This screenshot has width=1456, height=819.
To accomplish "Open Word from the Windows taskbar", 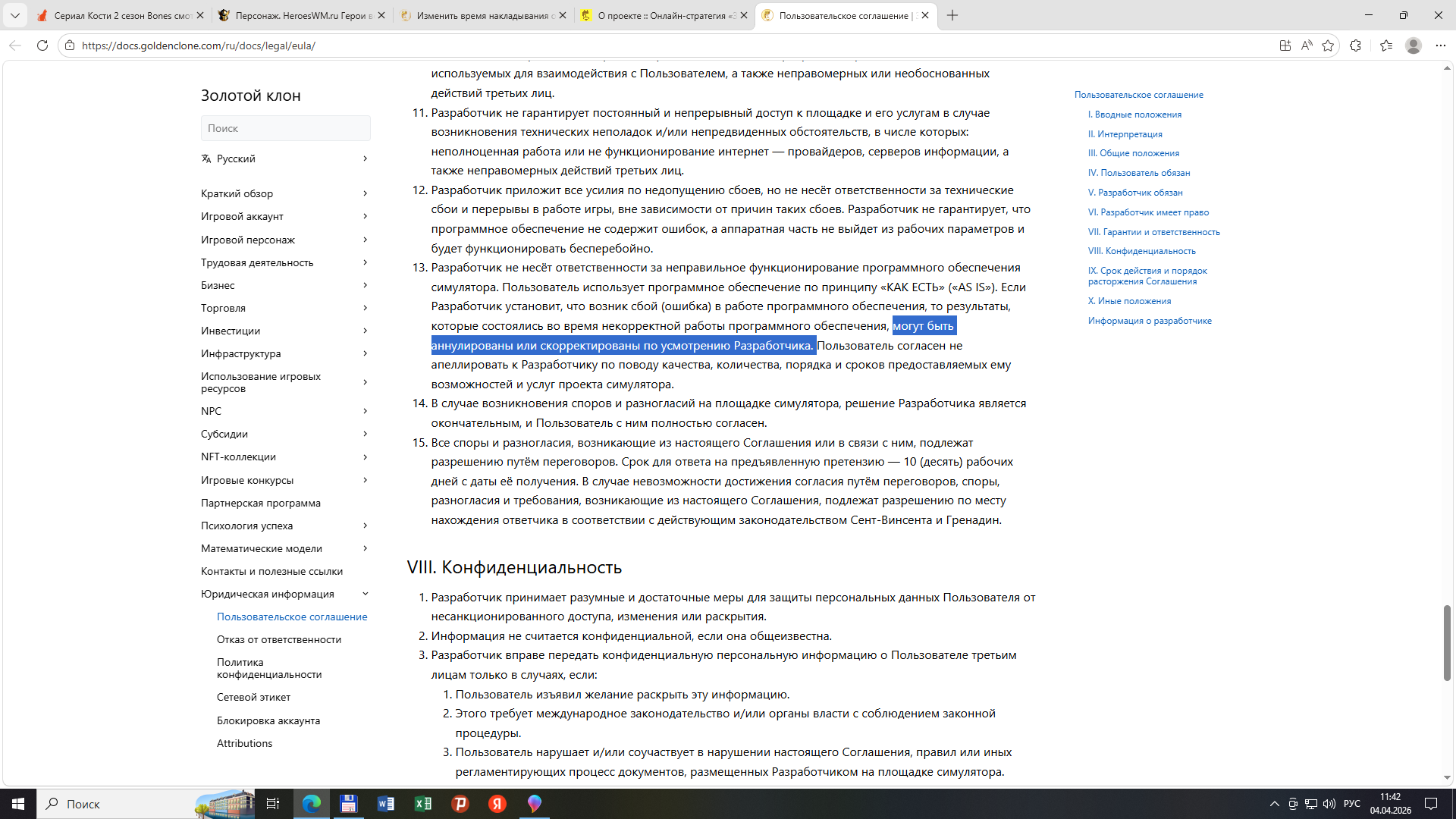I will (x=385, y=804).
